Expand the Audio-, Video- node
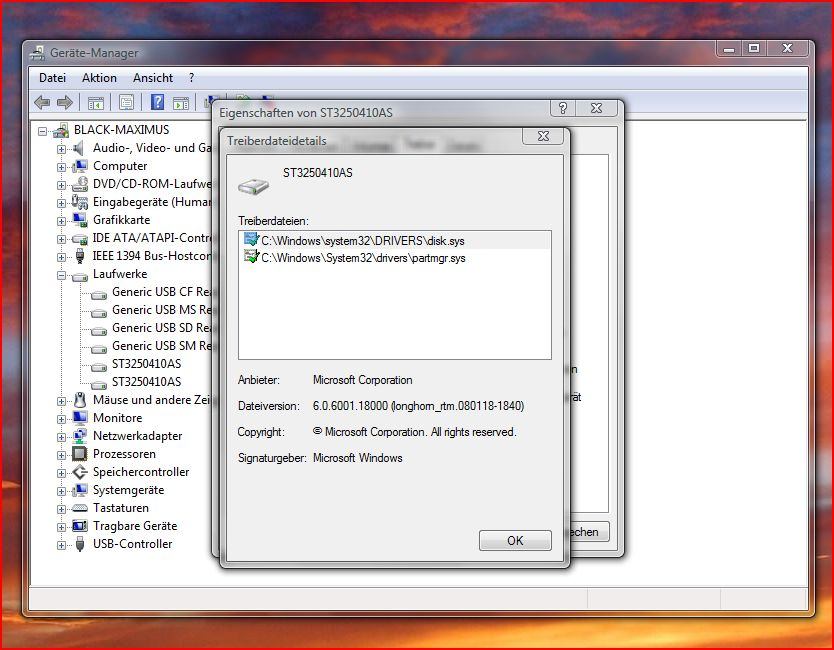Screen dimensions: 834x650 click(x=62, y=149)
